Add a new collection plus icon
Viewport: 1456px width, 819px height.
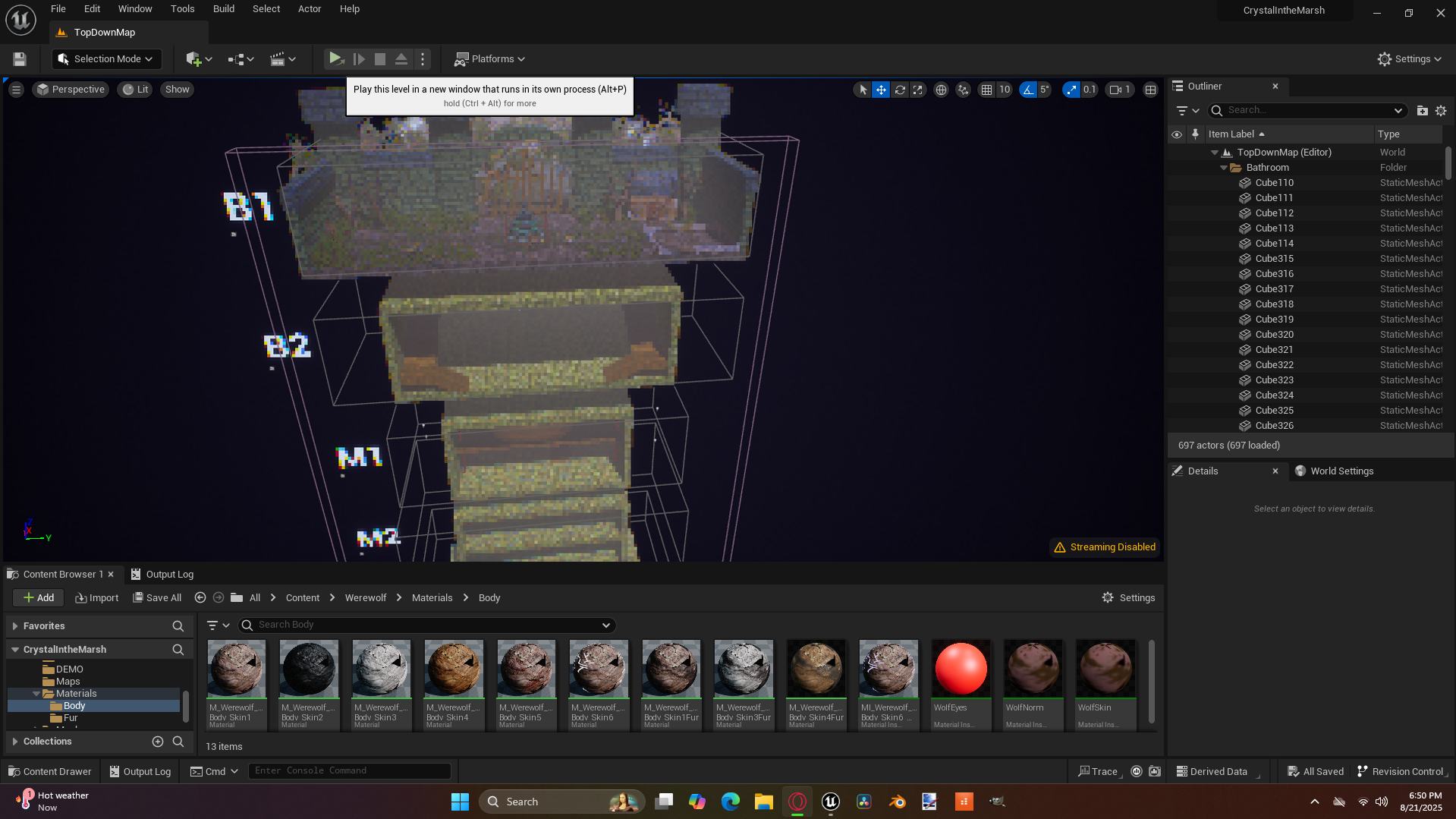pyautogui.click(x=158, y=742)
